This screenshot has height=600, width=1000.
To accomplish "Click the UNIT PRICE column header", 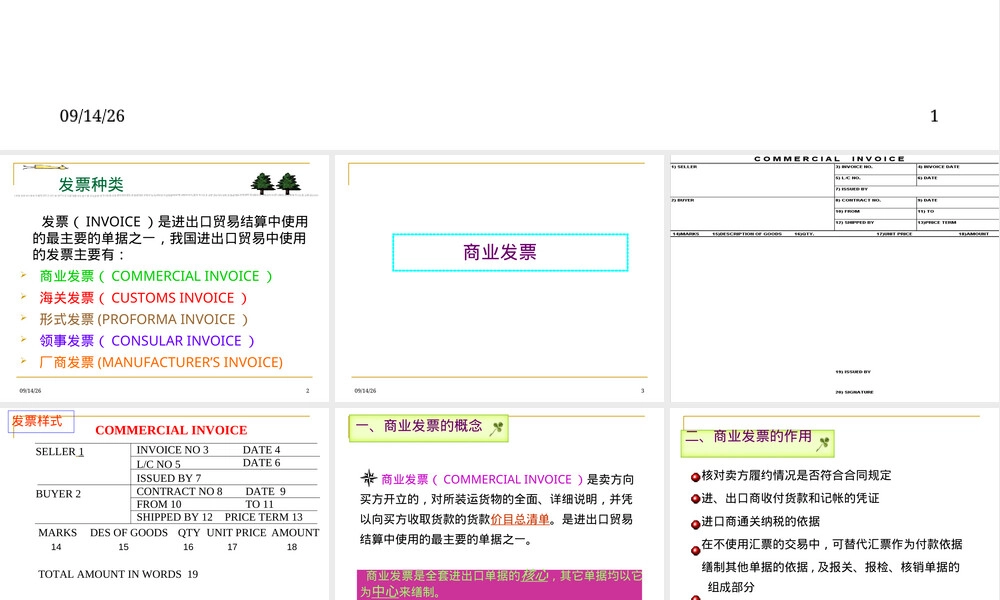I will coord(237,532).
